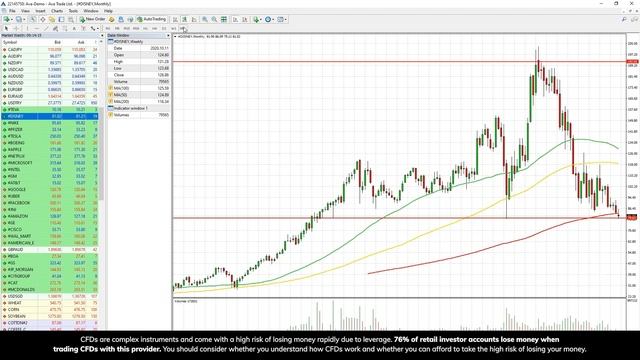Toggle the Navigator panel icon
This screenshot has height=360, width=640.
(x=52, y=19)
